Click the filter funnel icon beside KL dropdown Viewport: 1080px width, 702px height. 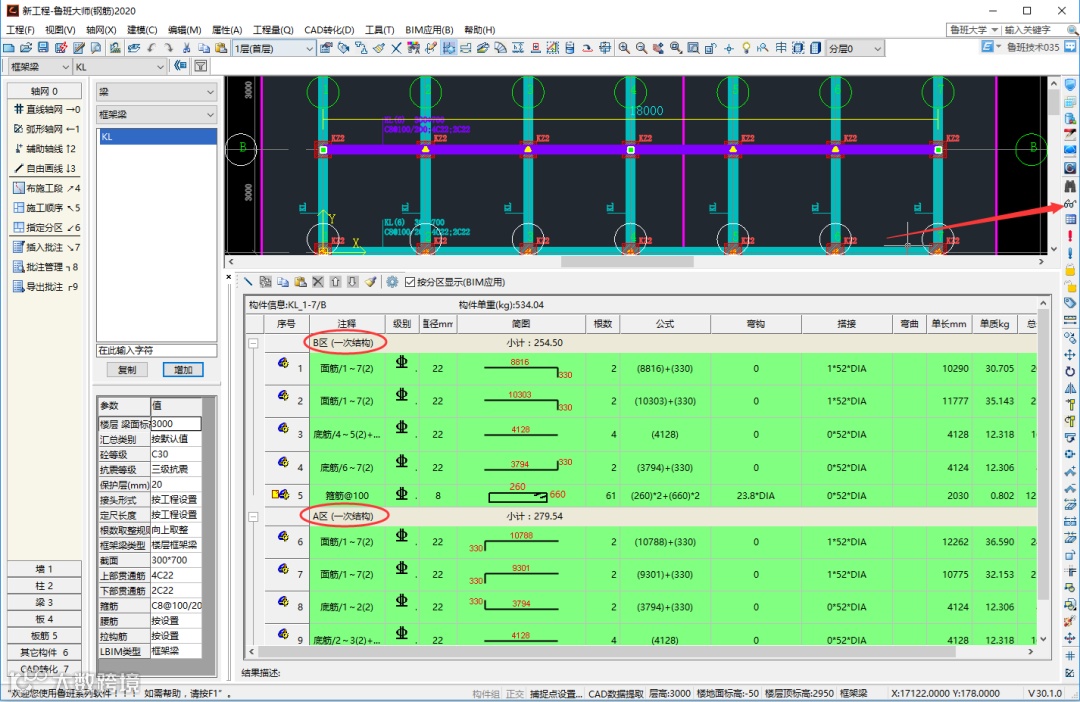[200, 67]
